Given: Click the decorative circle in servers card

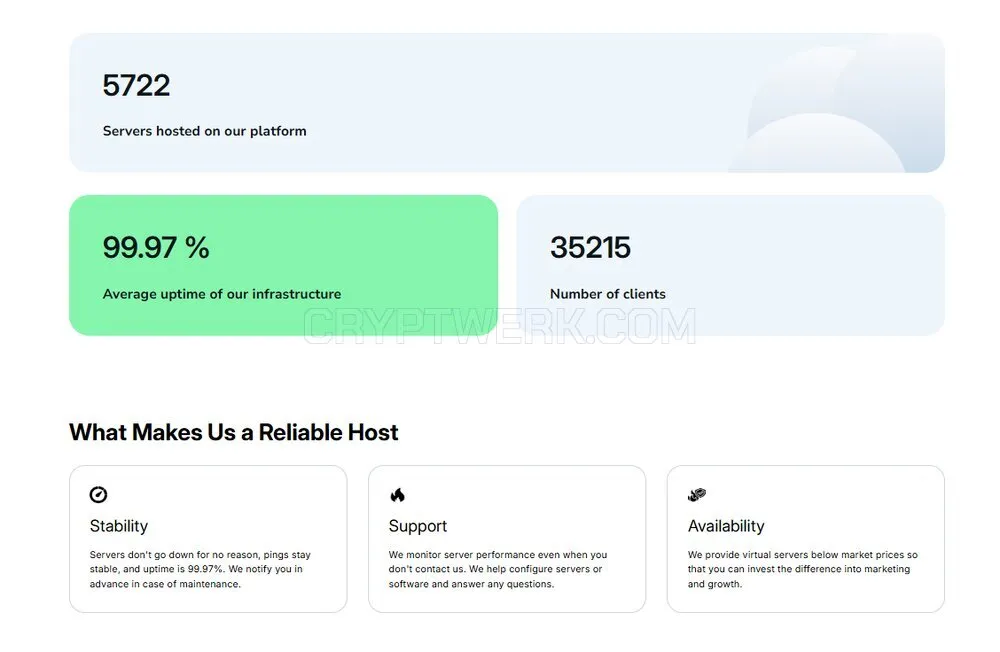Looking at the screenshot, I should point(820,143).
